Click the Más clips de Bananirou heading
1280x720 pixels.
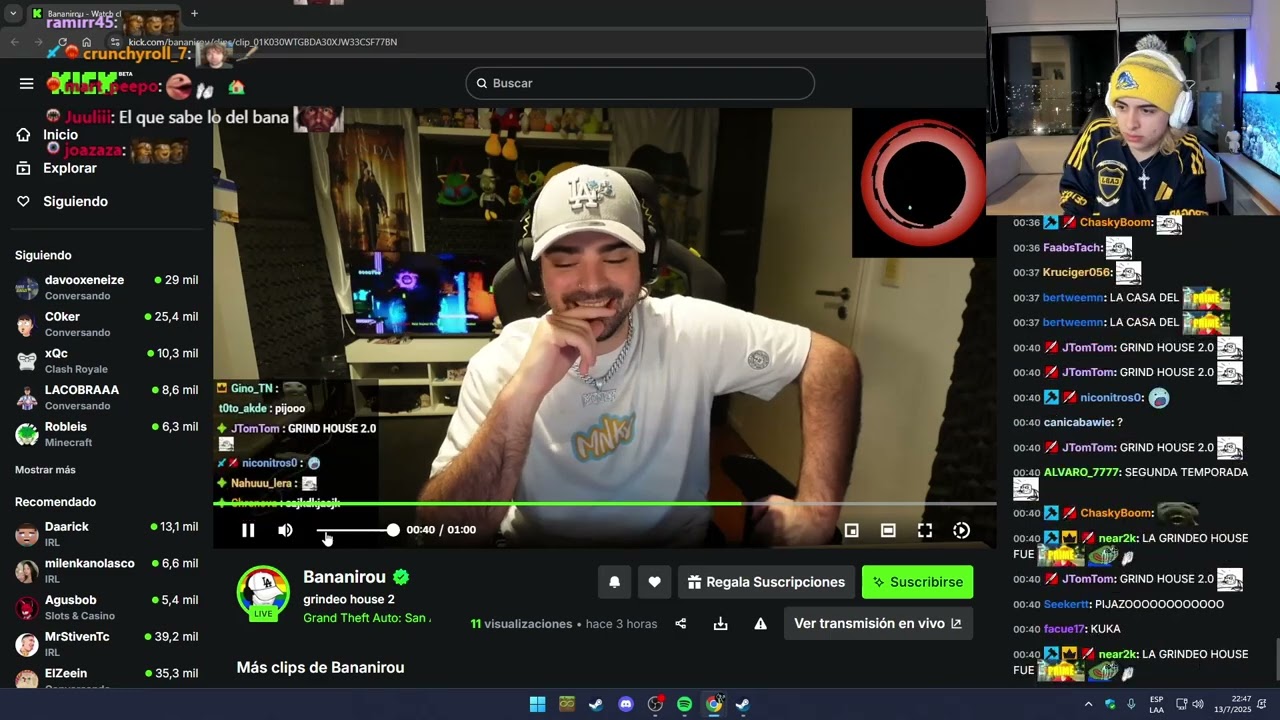coord(320,667)
